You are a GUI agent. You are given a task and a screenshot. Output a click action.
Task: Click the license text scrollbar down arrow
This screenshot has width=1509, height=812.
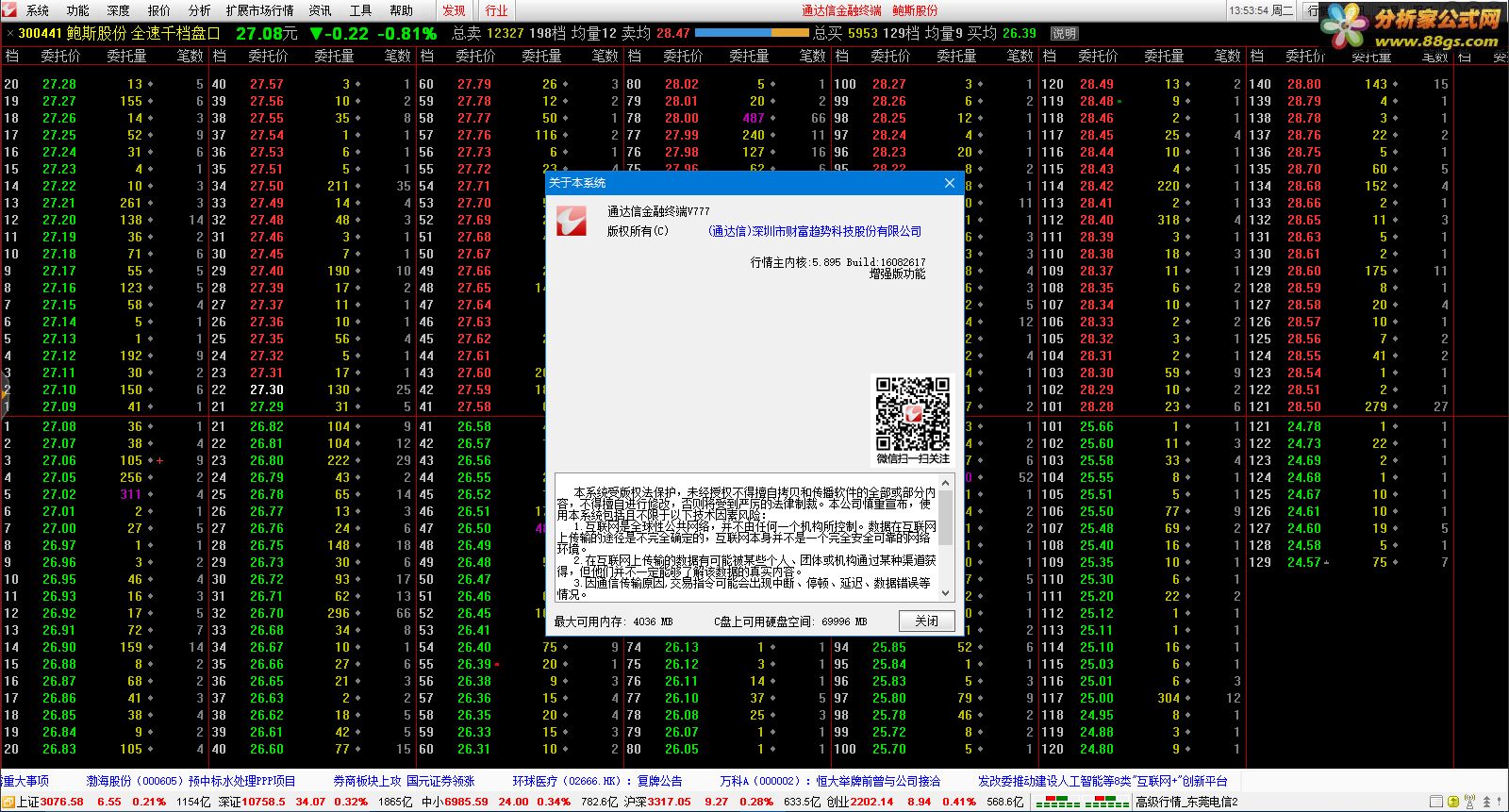point(946,594)
